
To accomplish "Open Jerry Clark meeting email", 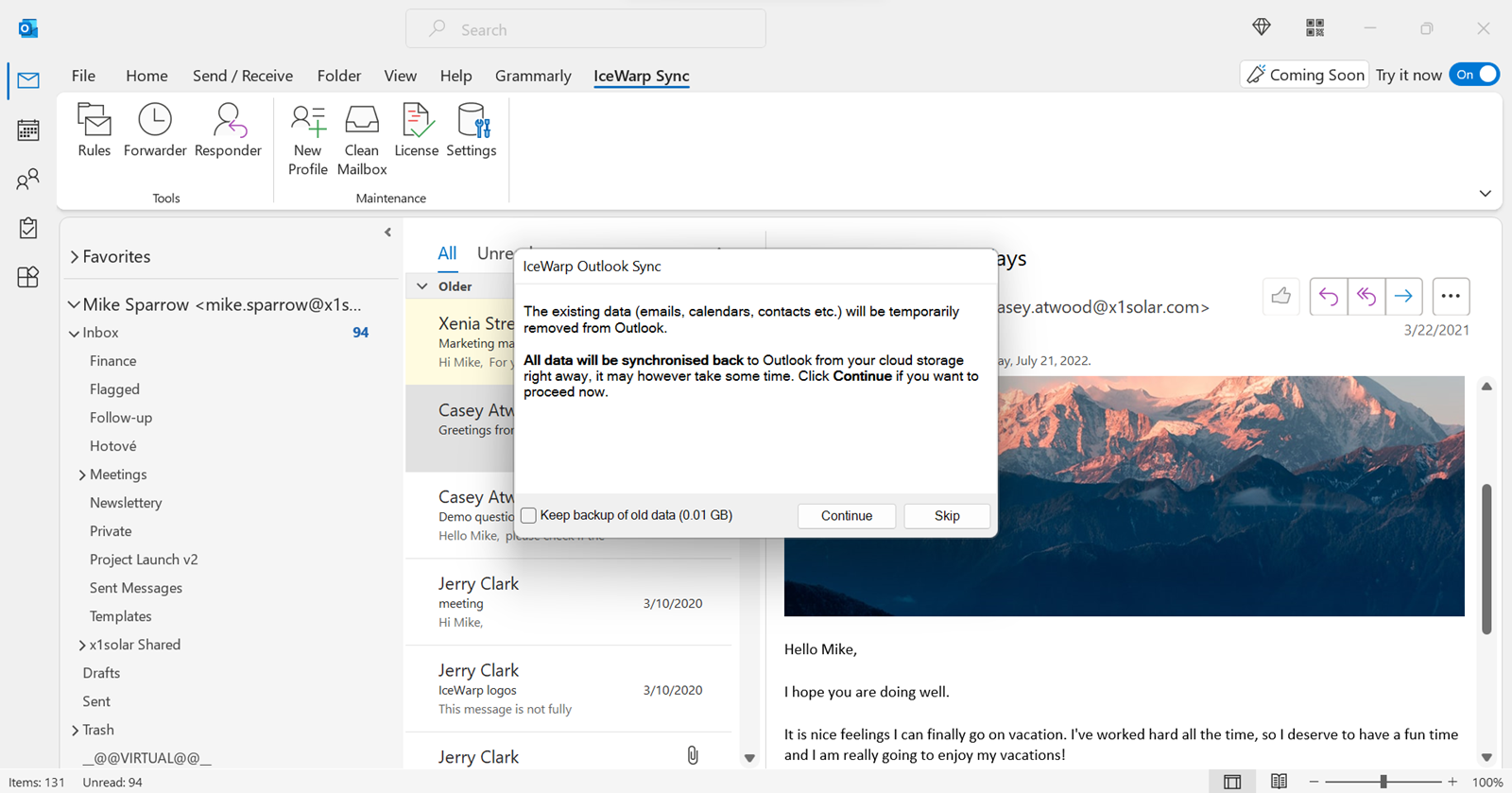I will pos(570,602).
